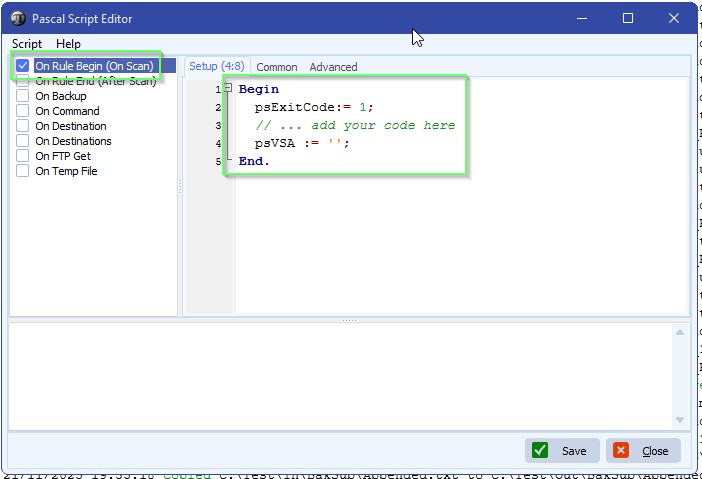Switch to the Setup (4:8) tab
702x479 pixels.
[x=217, y=66]
